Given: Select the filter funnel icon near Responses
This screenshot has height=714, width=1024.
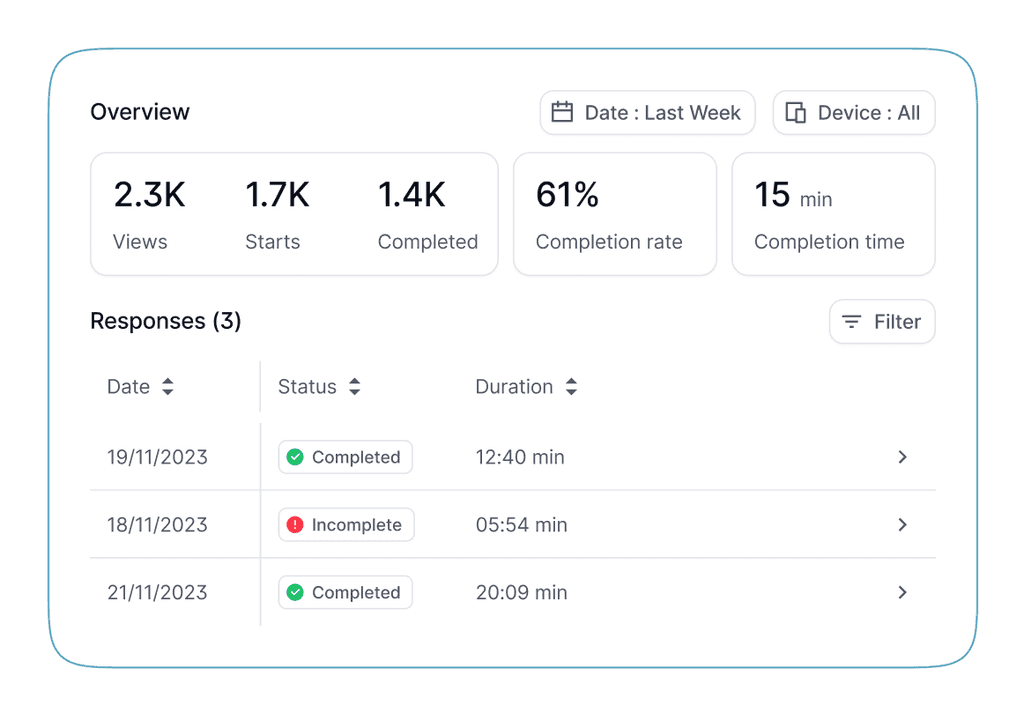Looking at the screenshot, I should pos(852,321).
